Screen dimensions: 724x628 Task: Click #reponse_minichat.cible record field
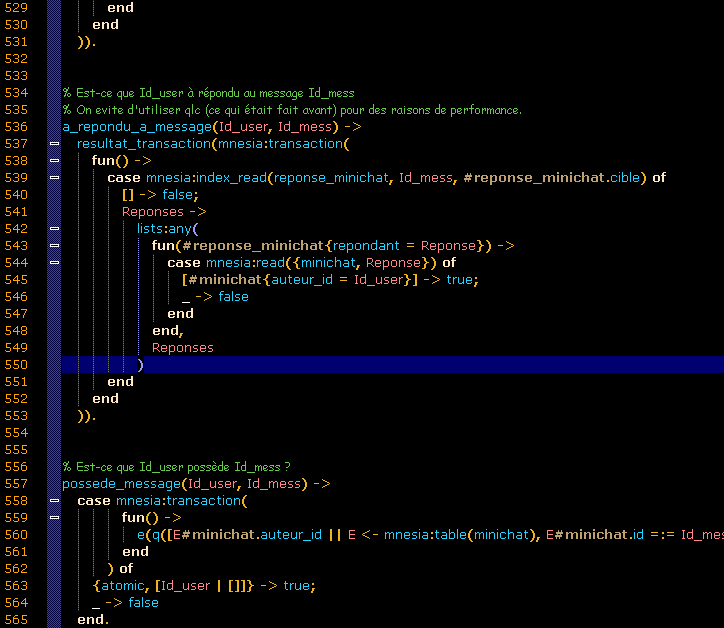(x=552, y=178)
